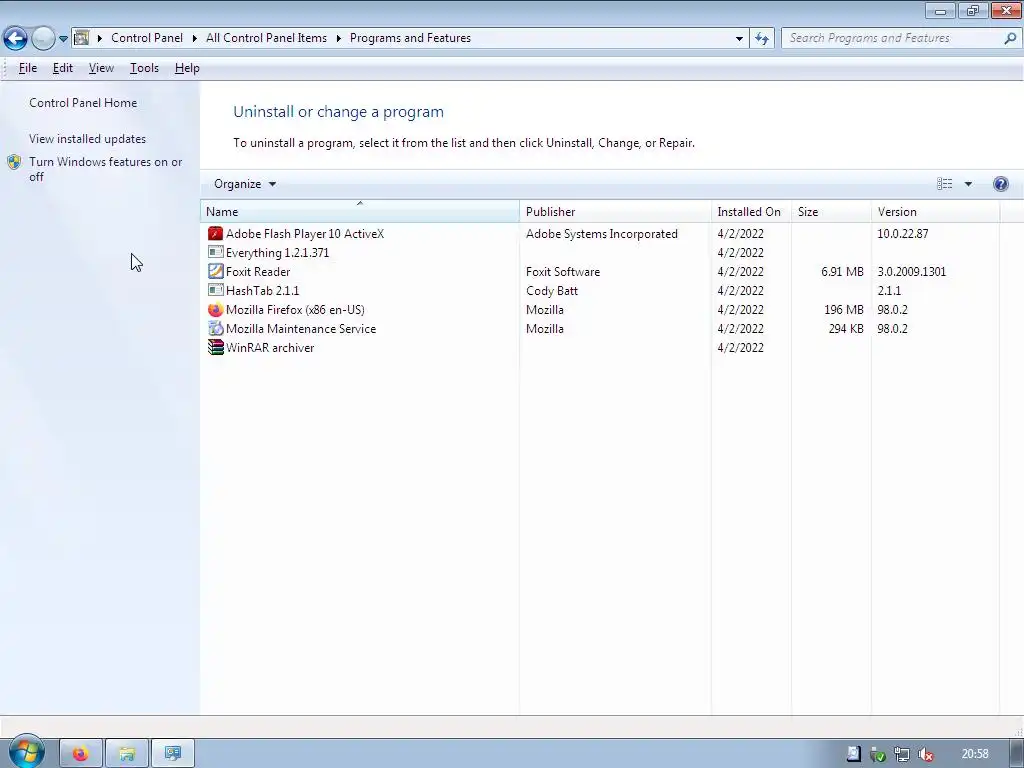Click the Windows features shield icon

click(14, 162)
